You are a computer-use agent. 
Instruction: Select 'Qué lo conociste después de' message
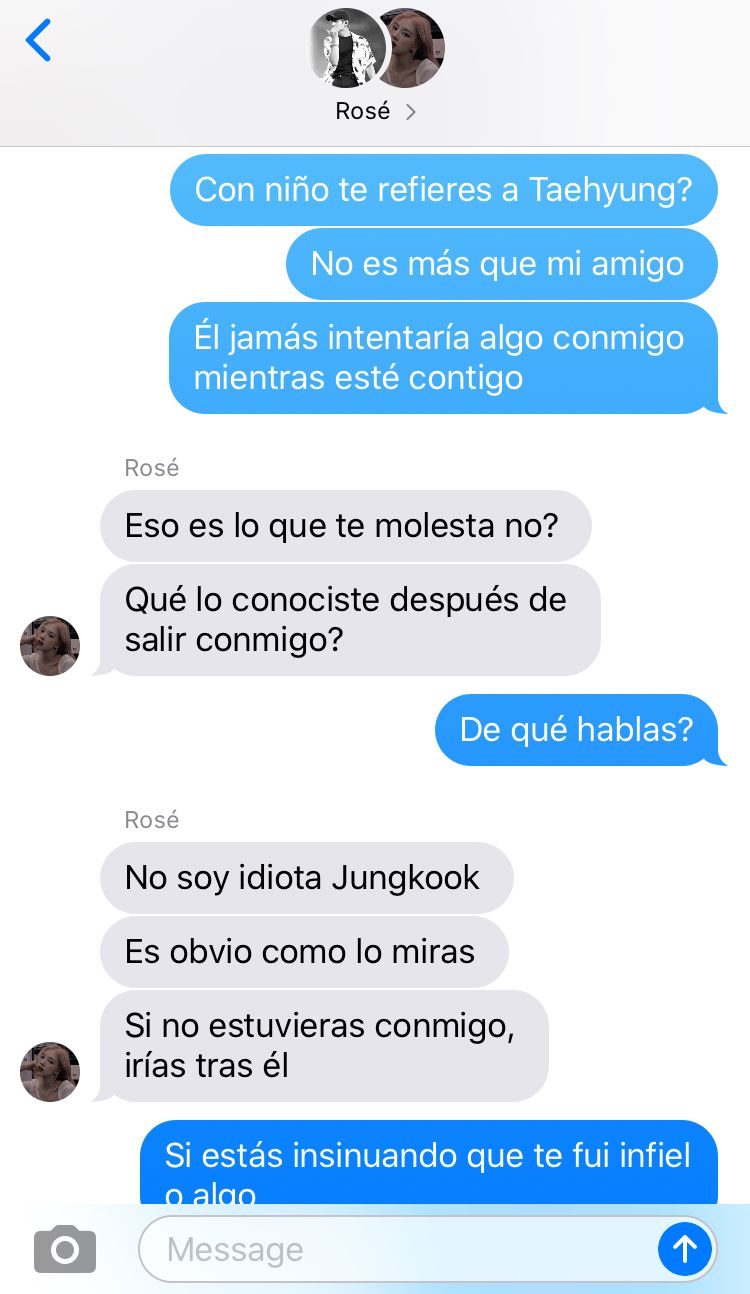[350, 620]
